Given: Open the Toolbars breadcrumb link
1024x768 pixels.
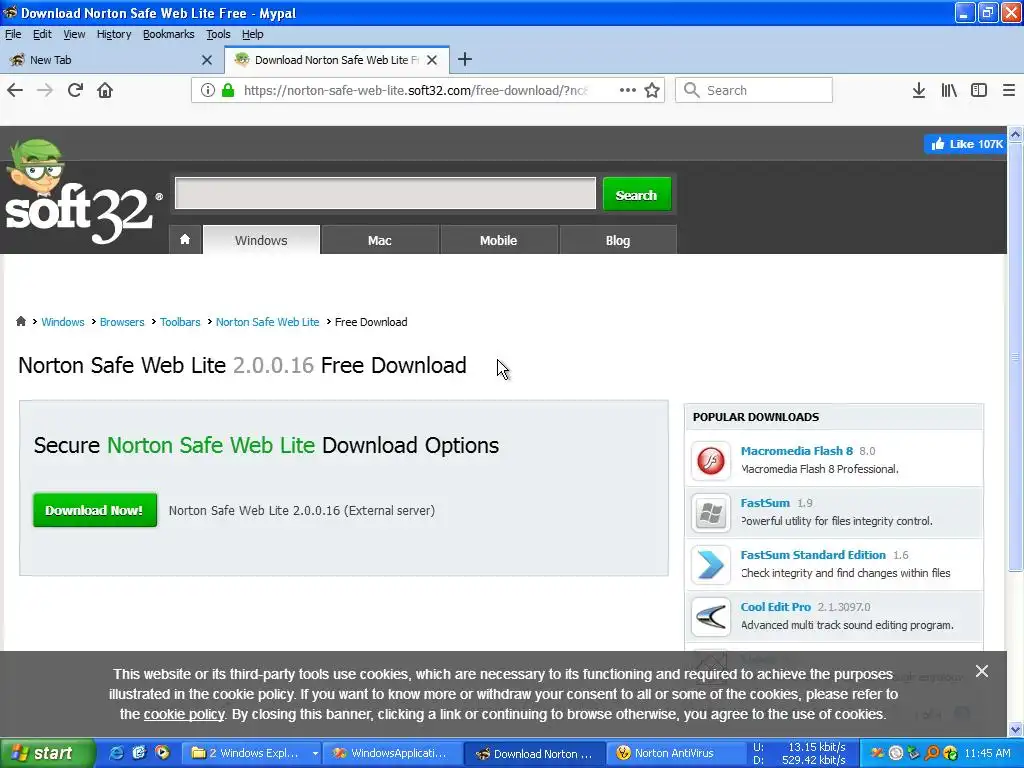Looking at the screenshot, I should tap(180, 322).
